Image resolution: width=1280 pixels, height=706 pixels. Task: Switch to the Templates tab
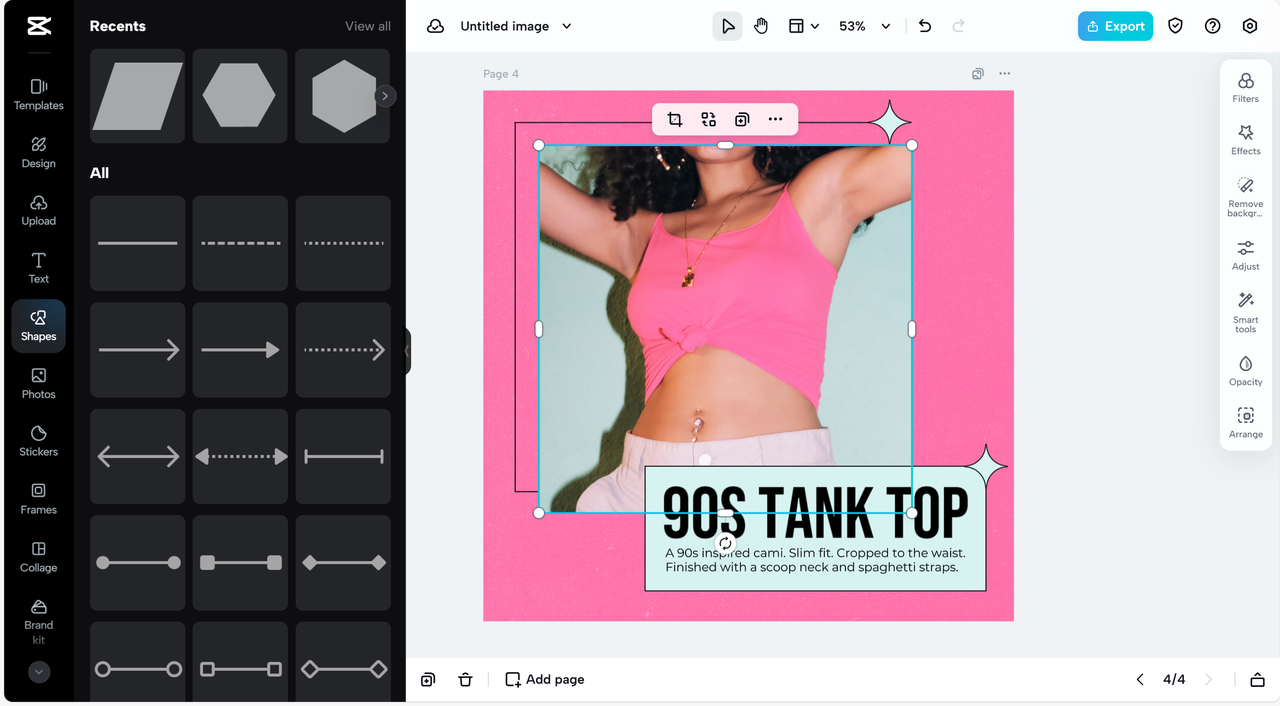(38, 94)
